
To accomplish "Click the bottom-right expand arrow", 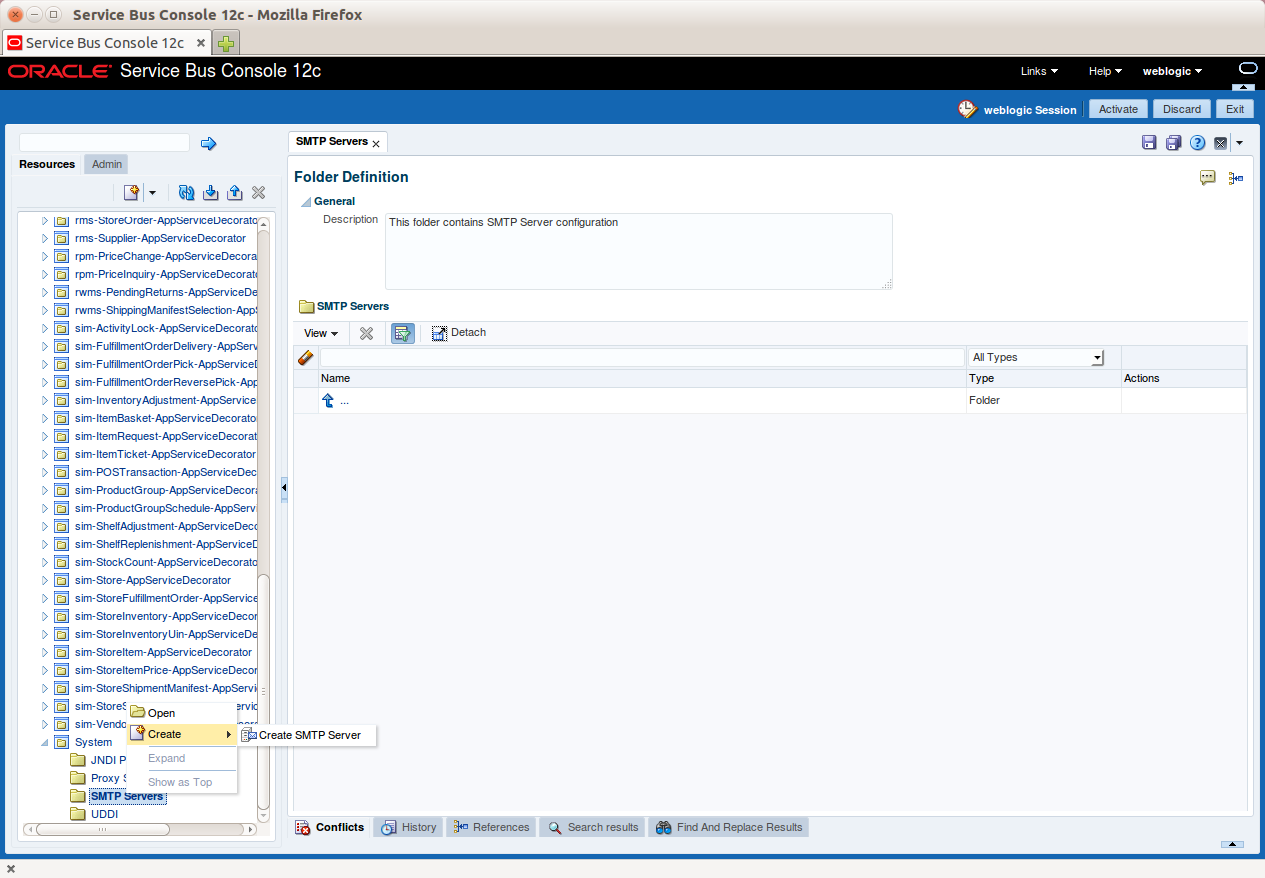I will coord(1232,845).
